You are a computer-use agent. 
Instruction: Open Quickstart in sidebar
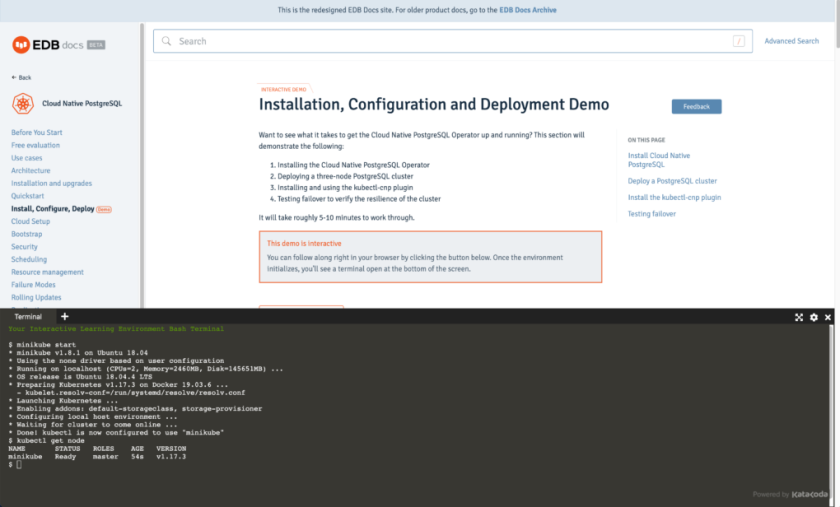[x=27, y=196]
